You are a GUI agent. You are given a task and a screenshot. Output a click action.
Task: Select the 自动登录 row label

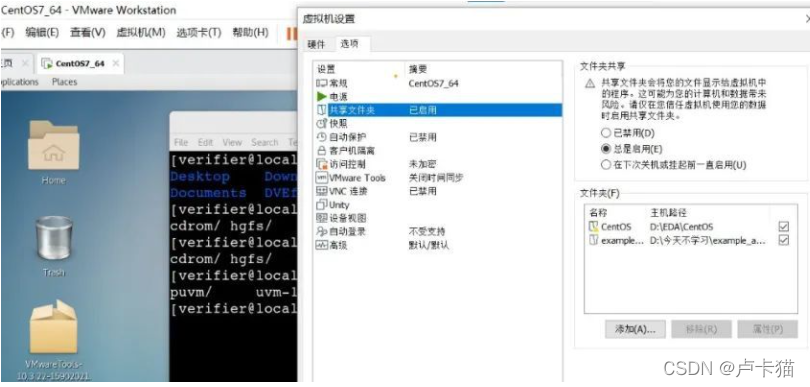coord(347,231)
